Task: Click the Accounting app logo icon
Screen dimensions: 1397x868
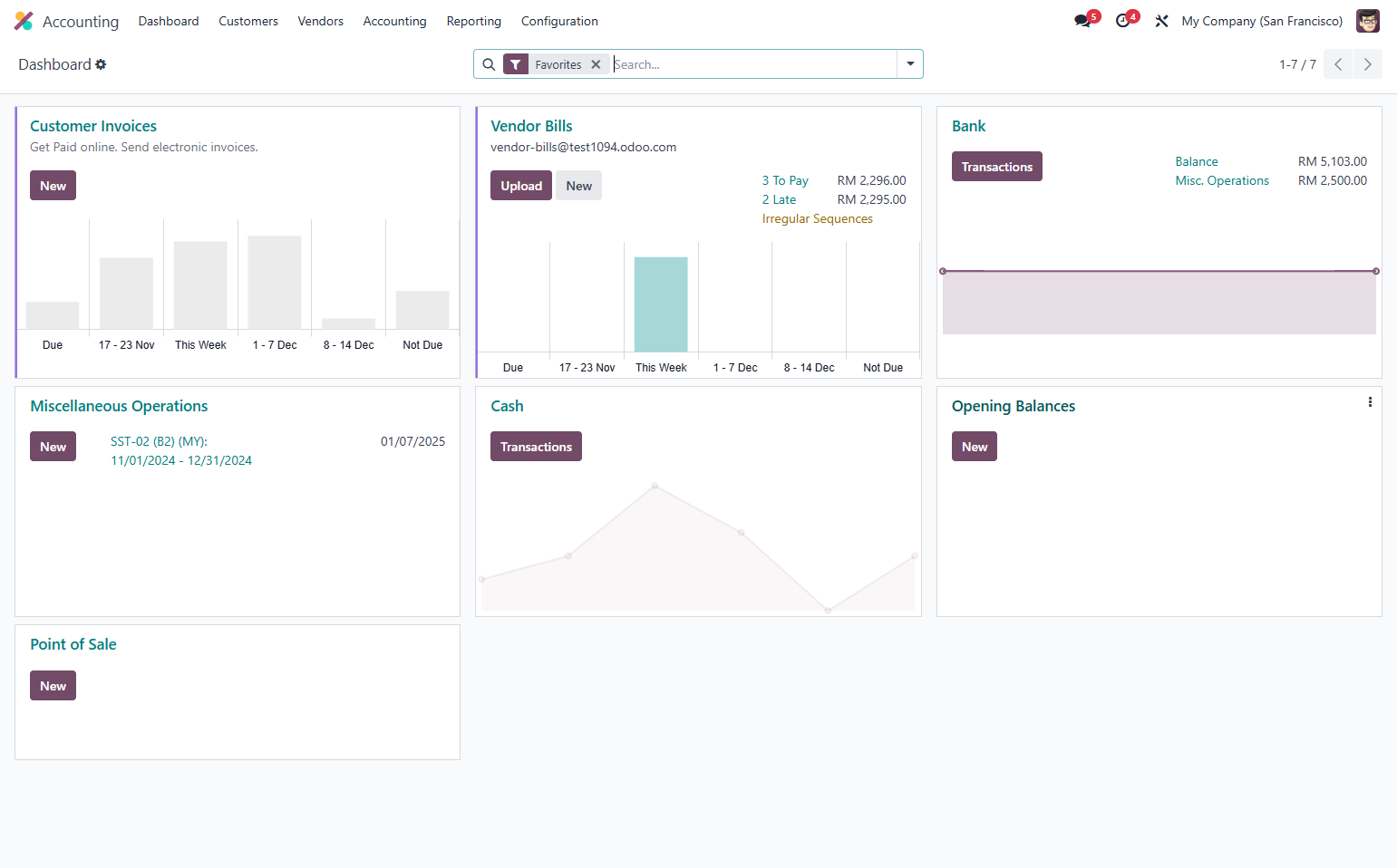Action: 24,21
